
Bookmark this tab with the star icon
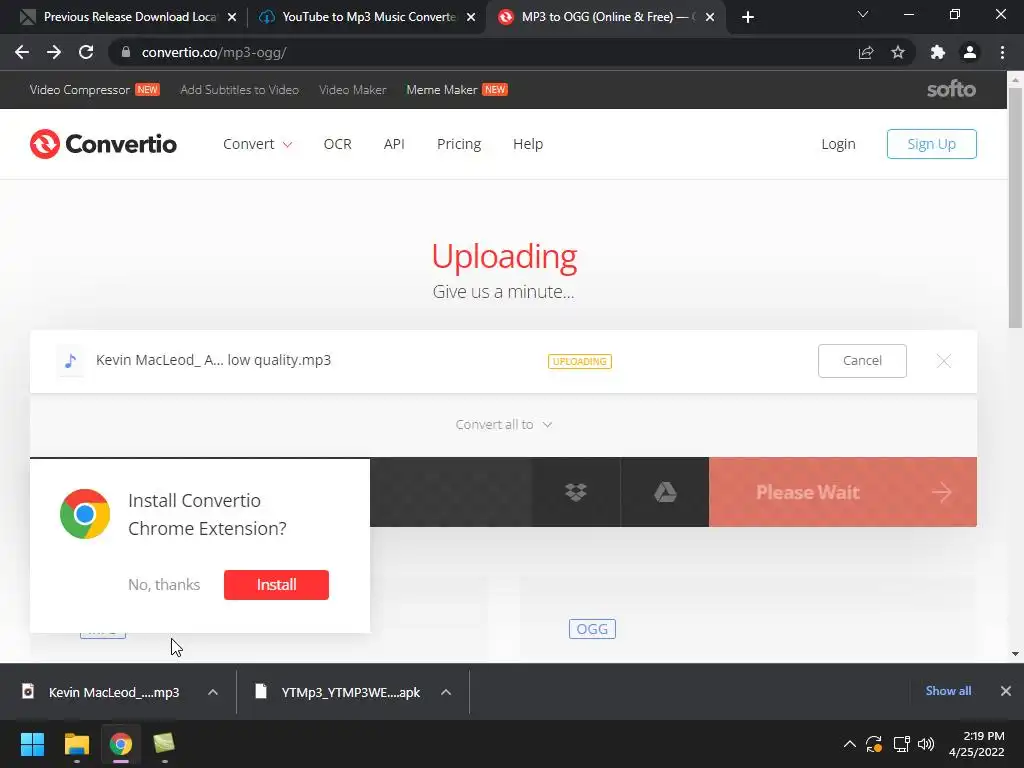[x=898, y=52]
